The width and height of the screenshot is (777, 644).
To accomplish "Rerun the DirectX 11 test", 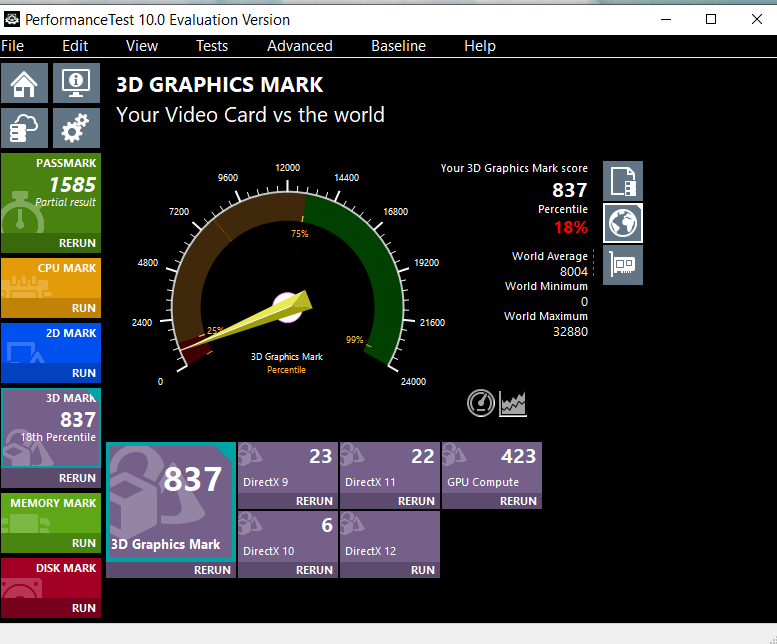I will coord(390,501).
